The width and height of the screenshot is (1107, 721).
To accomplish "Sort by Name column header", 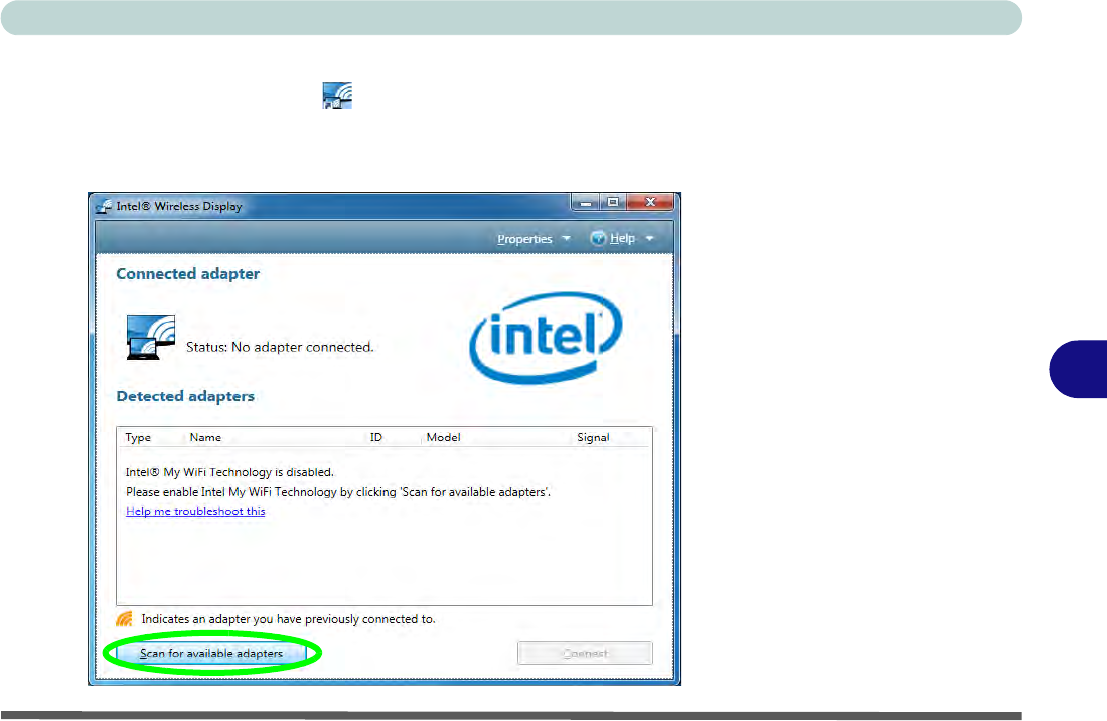I will (205, 437).
